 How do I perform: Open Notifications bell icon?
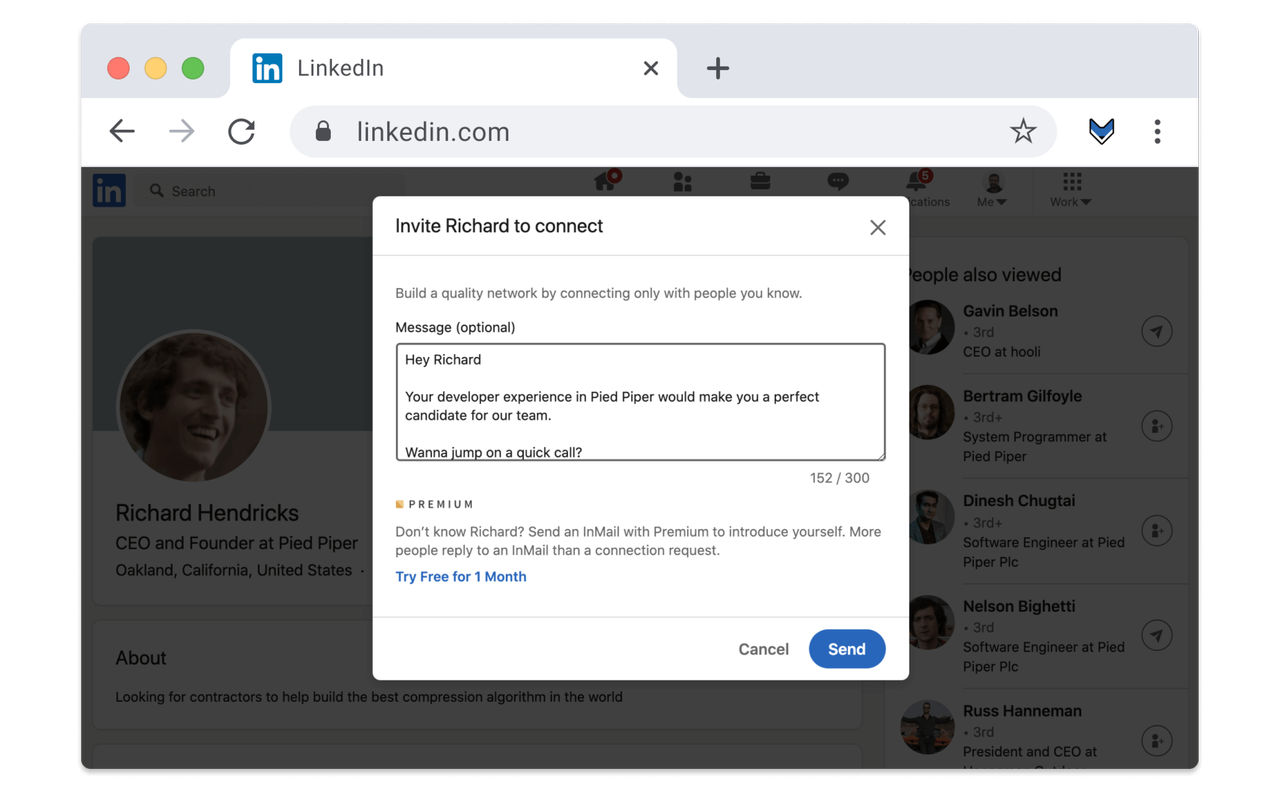(917, 181)
